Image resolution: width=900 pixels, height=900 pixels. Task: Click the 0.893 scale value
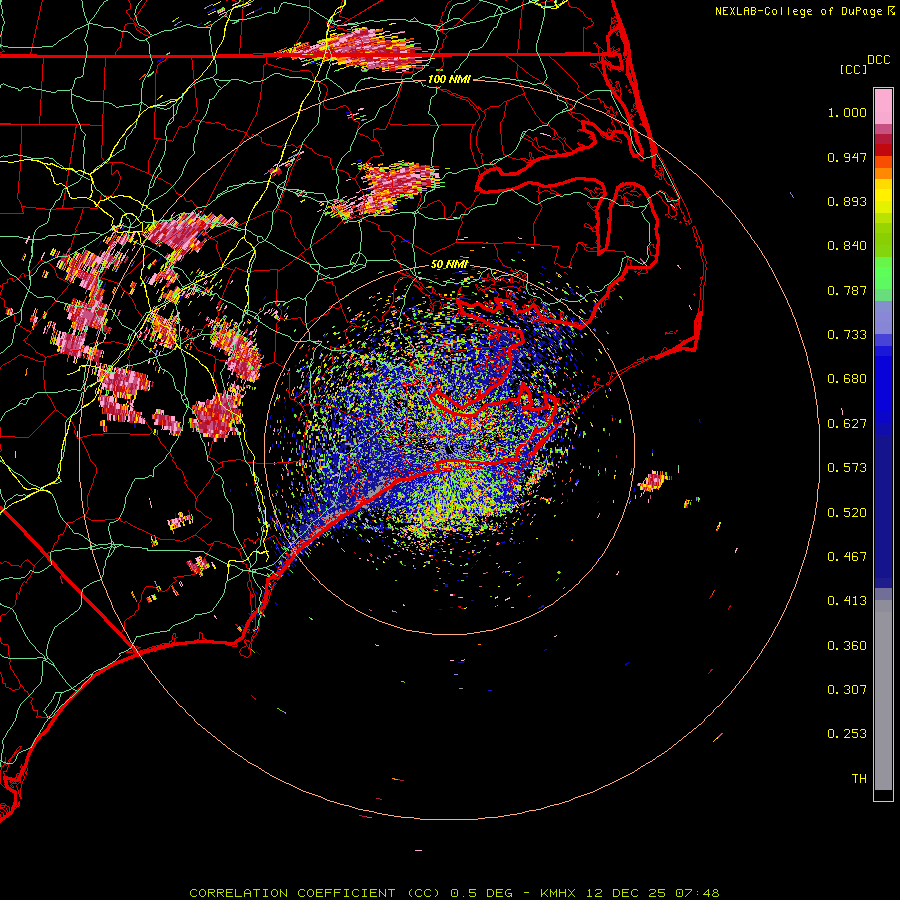(847, 201)
